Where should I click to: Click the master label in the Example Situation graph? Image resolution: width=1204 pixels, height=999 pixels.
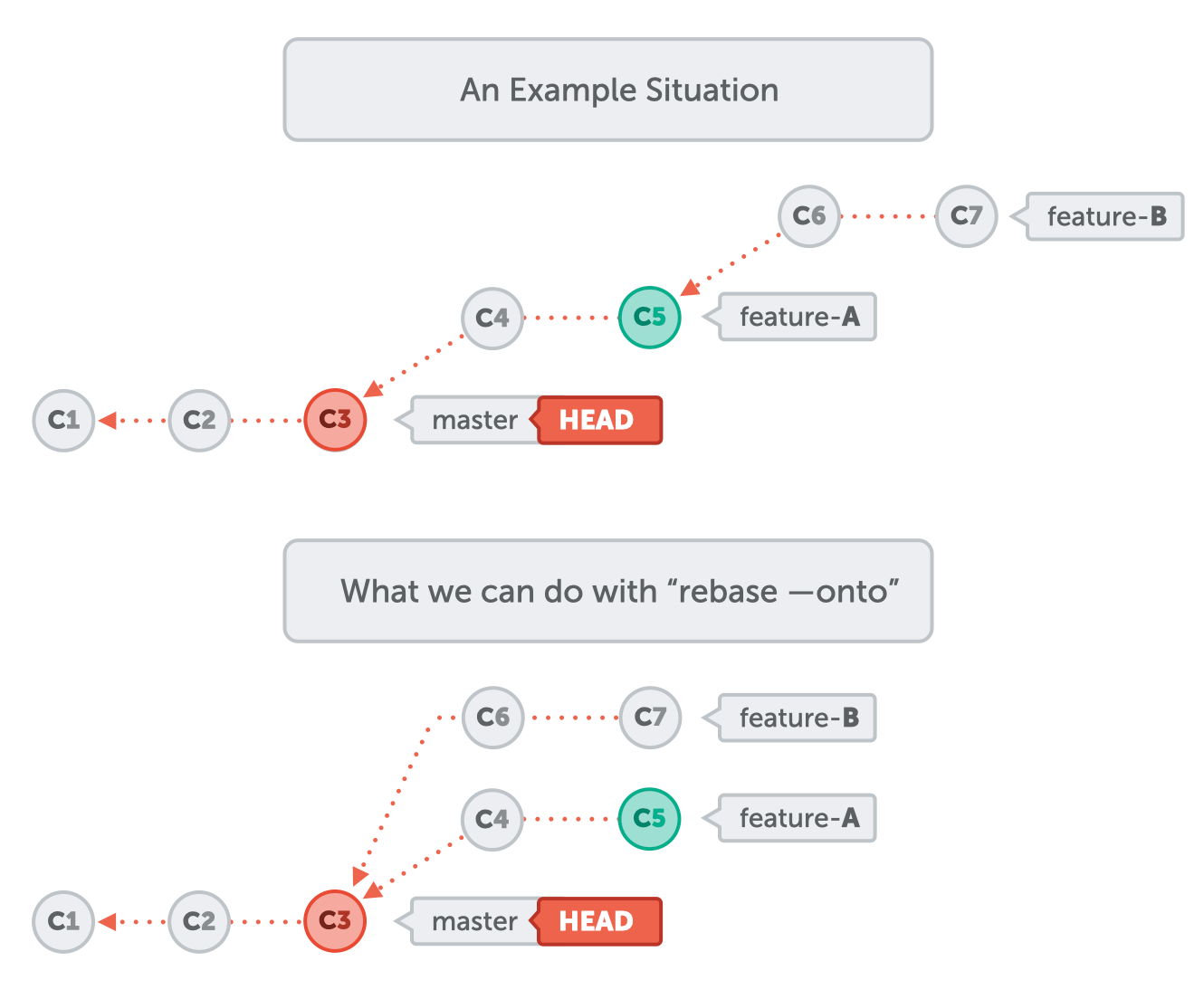pos(474,420)
